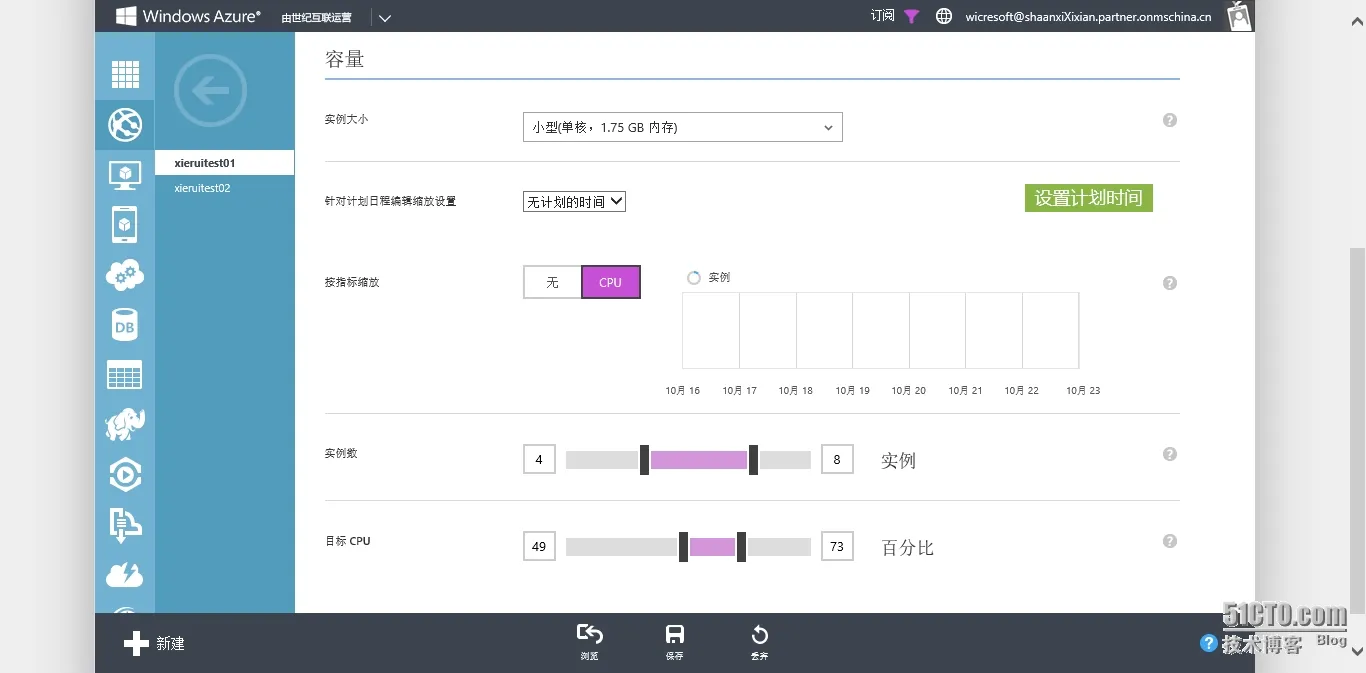This screenshot has width=1366, height=673.
Task: Click the green set up schedule times button
Action: click(1089, 198)
